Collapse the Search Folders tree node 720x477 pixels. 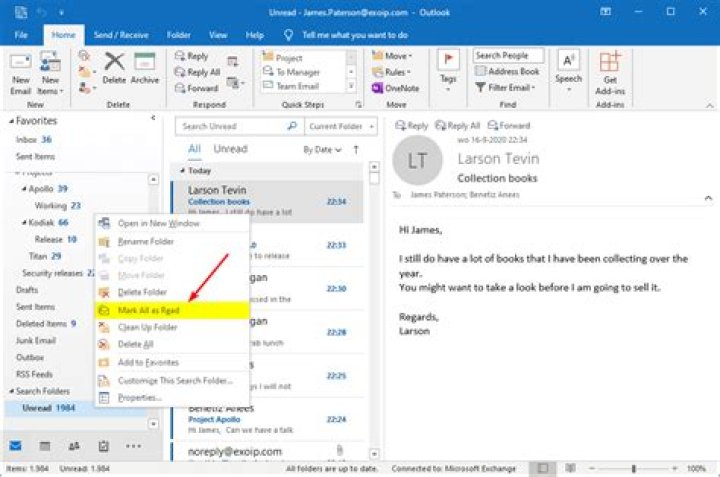[11, 391]
